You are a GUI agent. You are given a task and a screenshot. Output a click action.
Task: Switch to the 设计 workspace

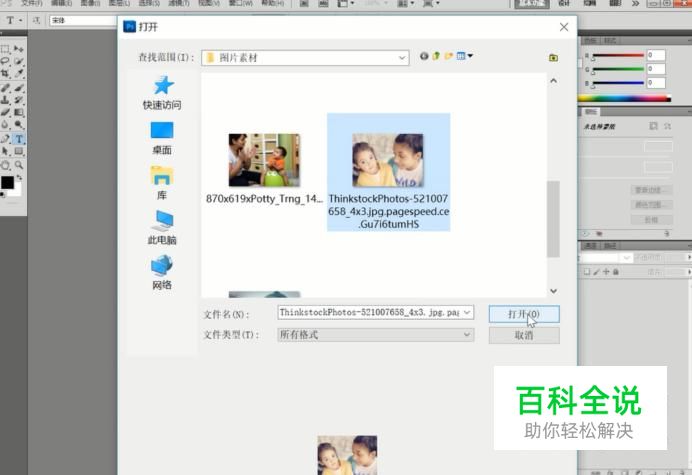pos(564,4)
